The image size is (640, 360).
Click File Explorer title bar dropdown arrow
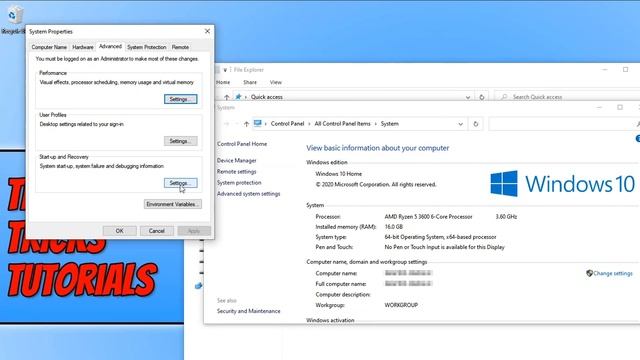point(225,70)
